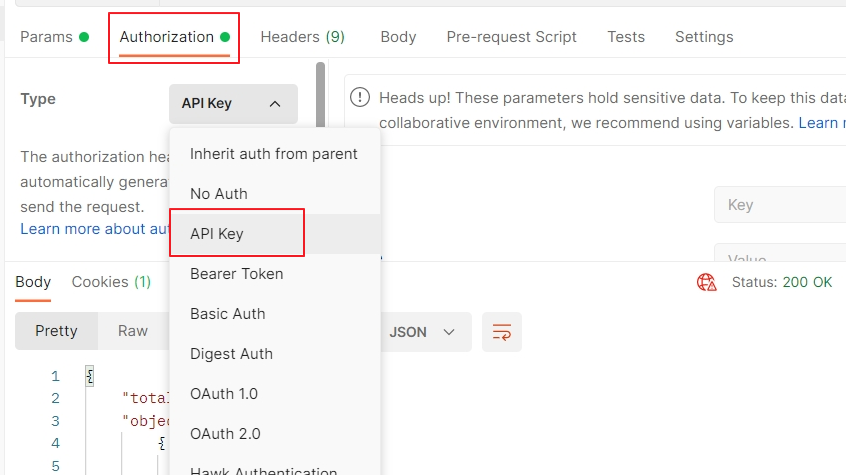Click the Status: 200 OK text
Screen dimensions: 846x475
782,282
